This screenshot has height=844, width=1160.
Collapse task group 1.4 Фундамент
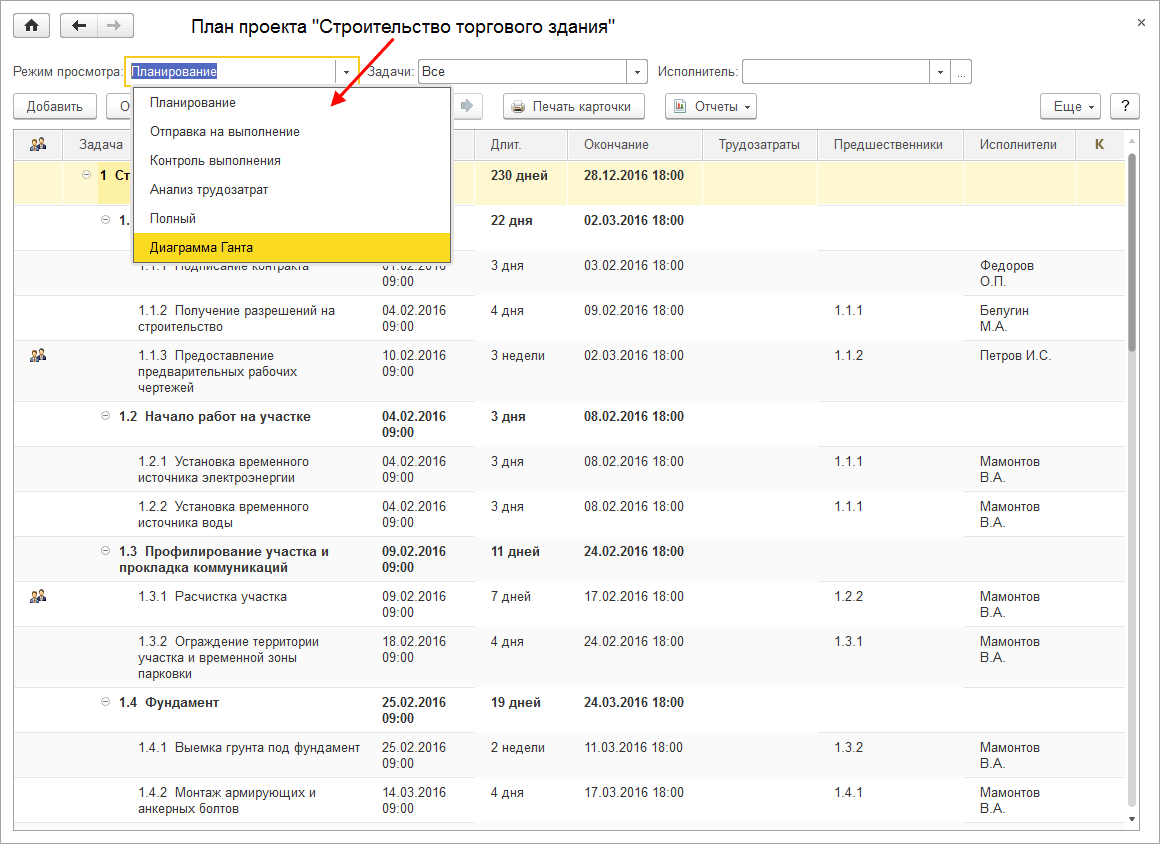tap(106, 702)
